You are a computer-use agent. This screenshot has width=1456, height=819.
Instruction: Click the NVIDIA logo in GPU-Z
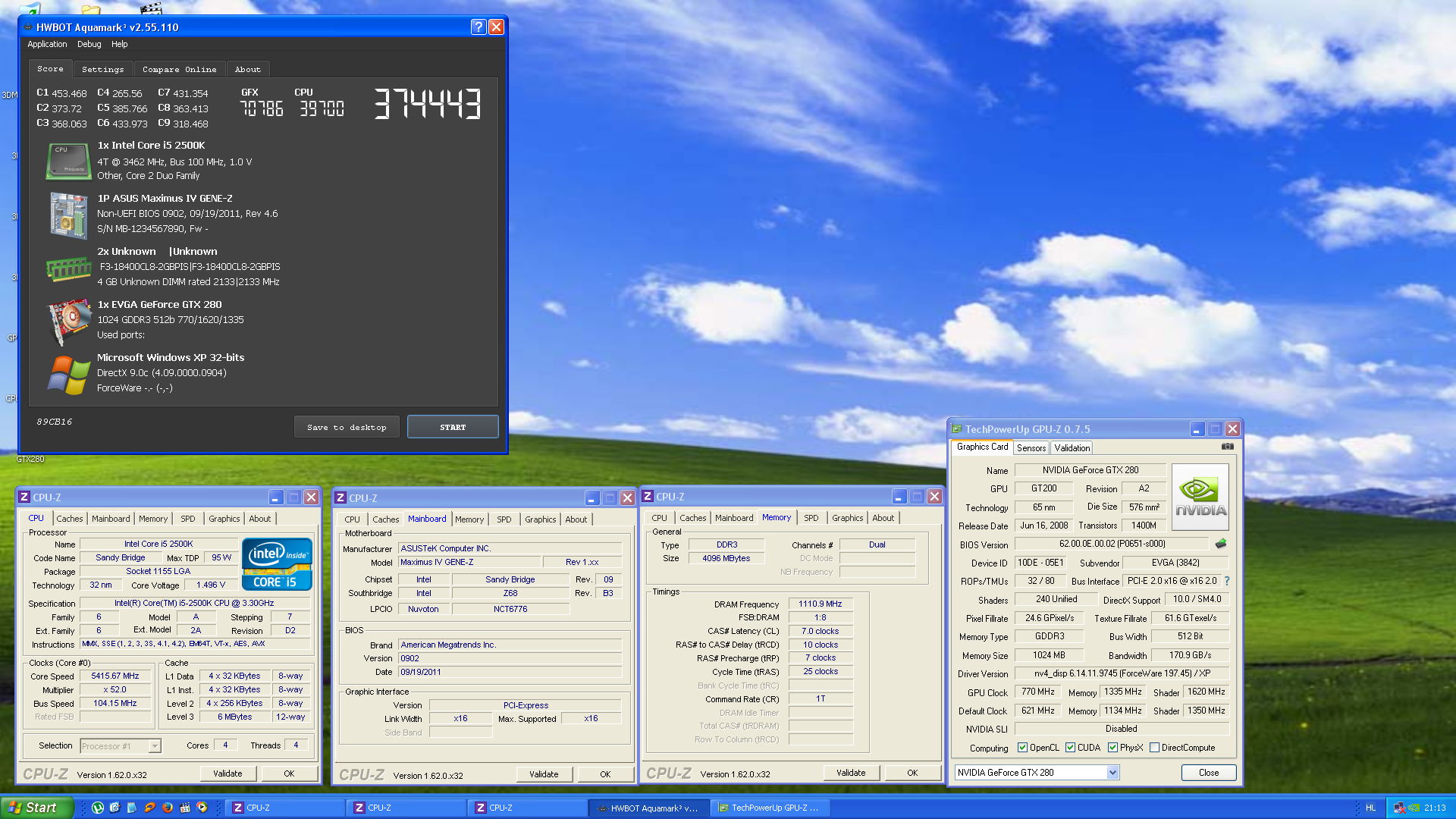point(1200,497)
